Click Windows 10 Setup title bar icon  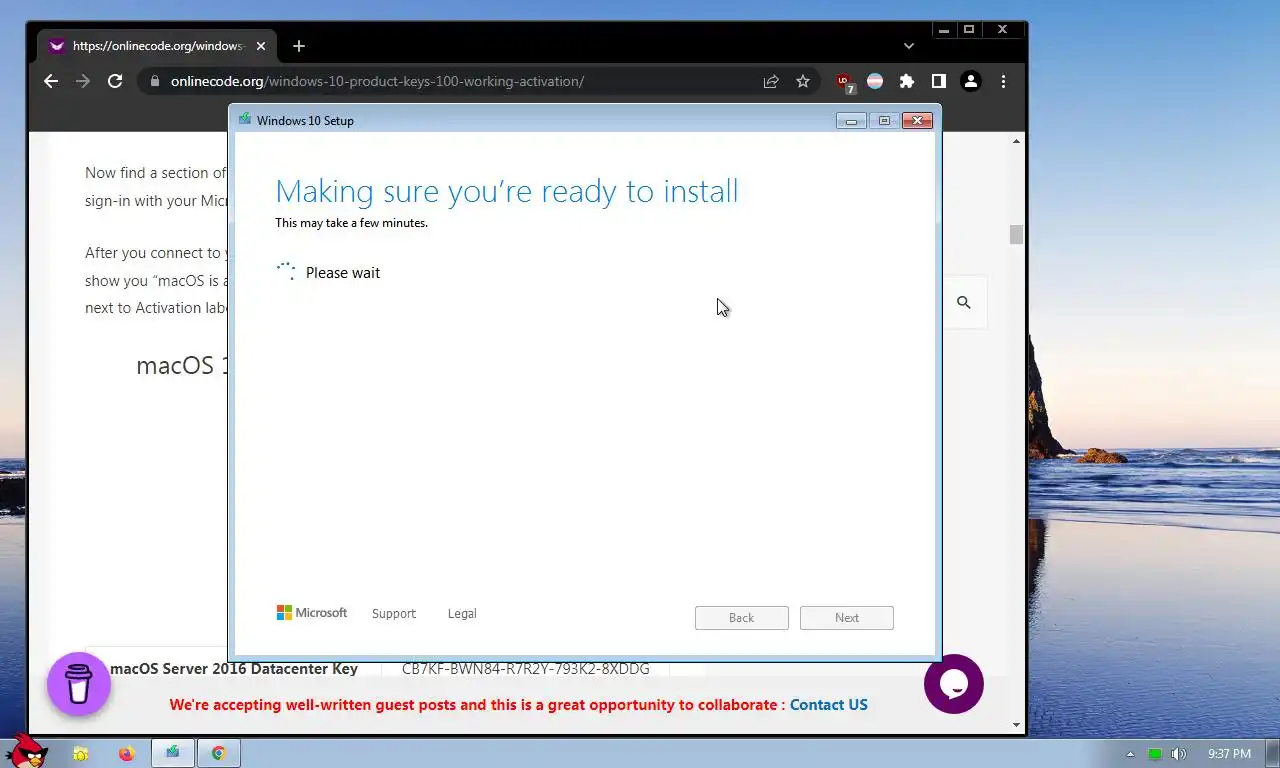[x=245, y=120]
